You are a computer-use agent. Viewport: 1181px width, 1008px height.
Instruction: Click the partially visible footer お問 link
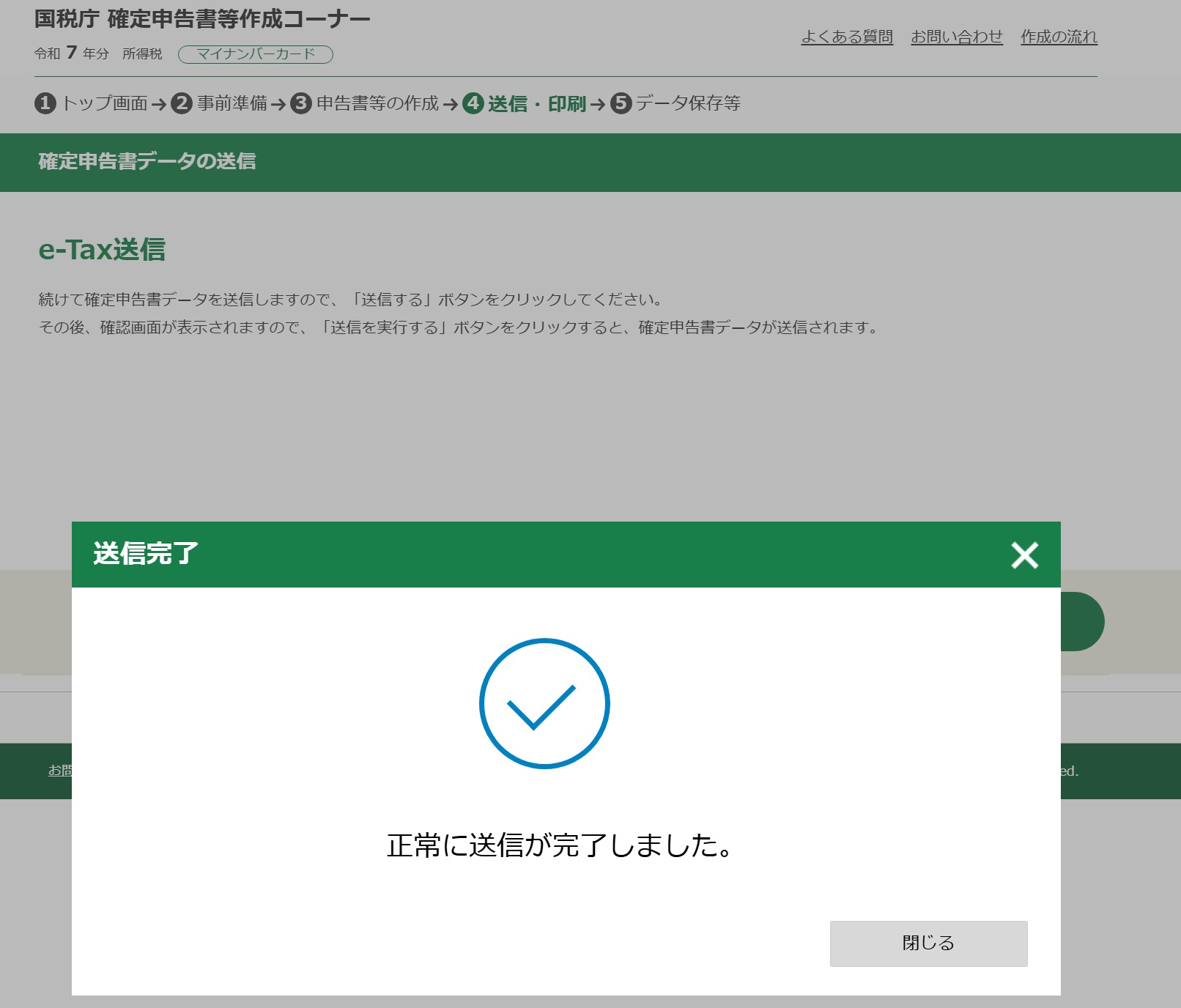point(60,771)
